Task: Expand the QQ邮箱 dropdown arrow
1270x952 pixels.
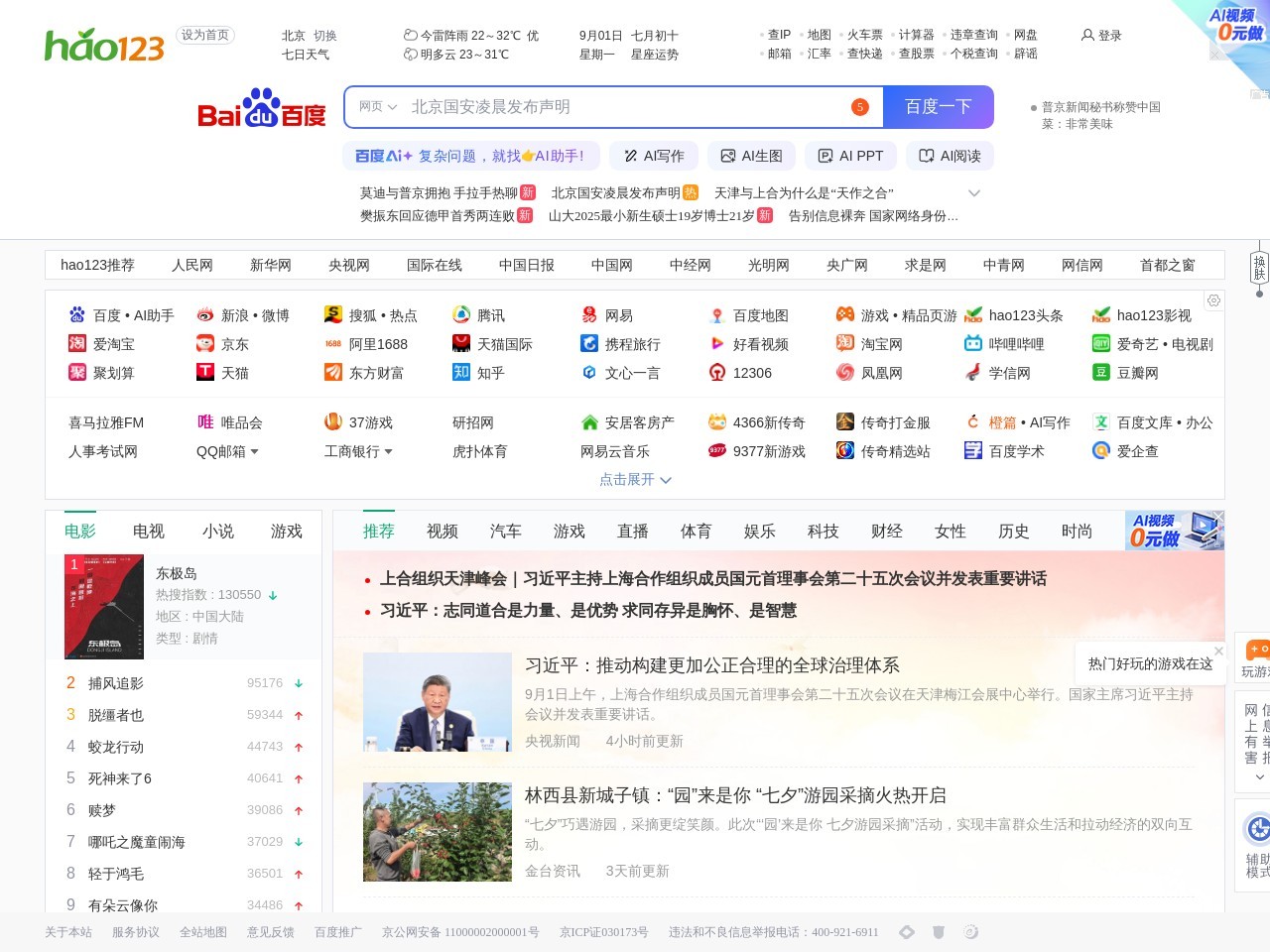Action: (254, 451)
